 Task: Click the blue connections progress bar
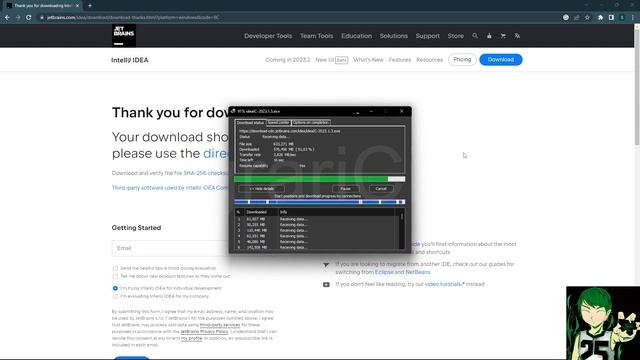[320, 202]
